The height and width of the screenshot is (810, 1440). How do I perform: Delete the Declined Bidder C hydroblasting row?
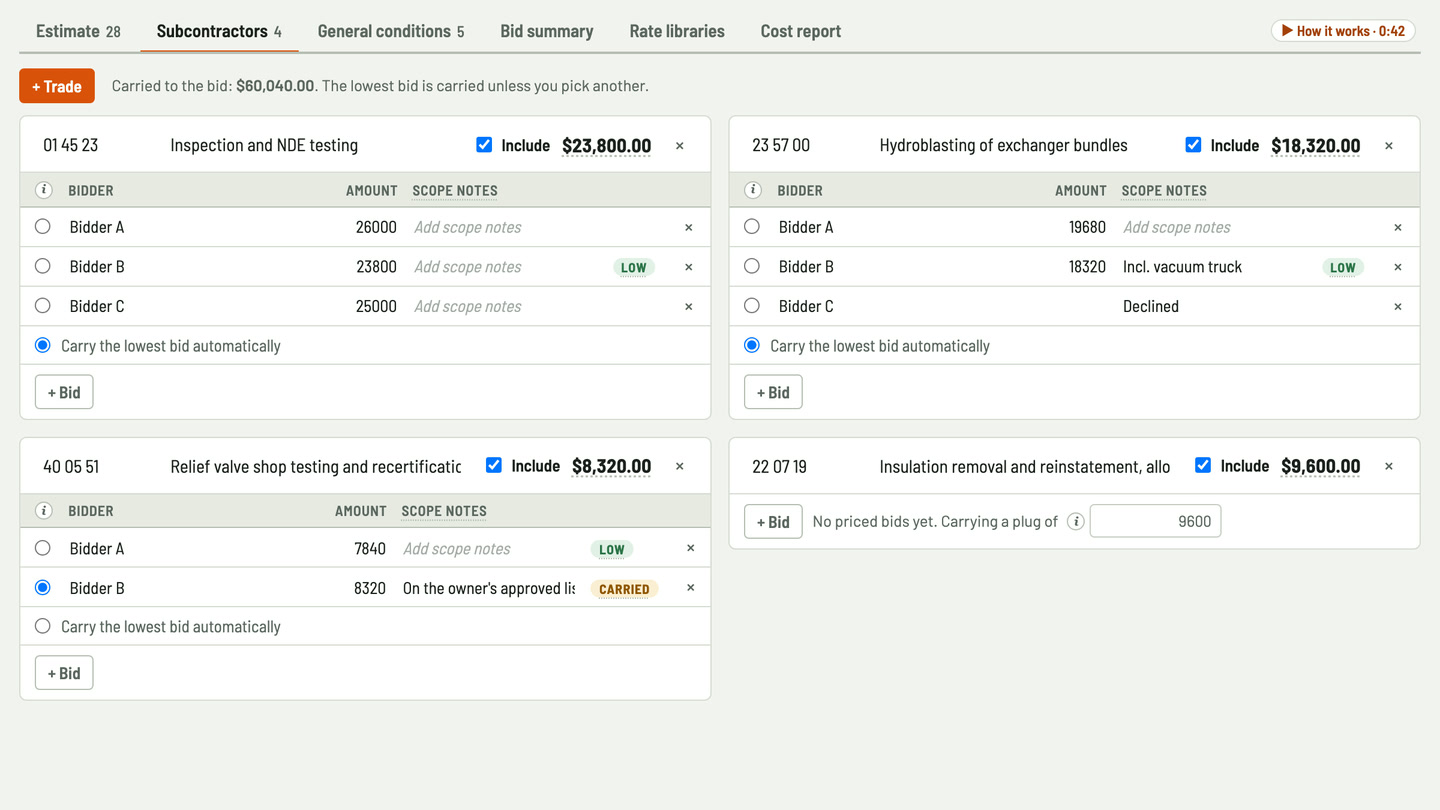click(x=1398, y=306)
